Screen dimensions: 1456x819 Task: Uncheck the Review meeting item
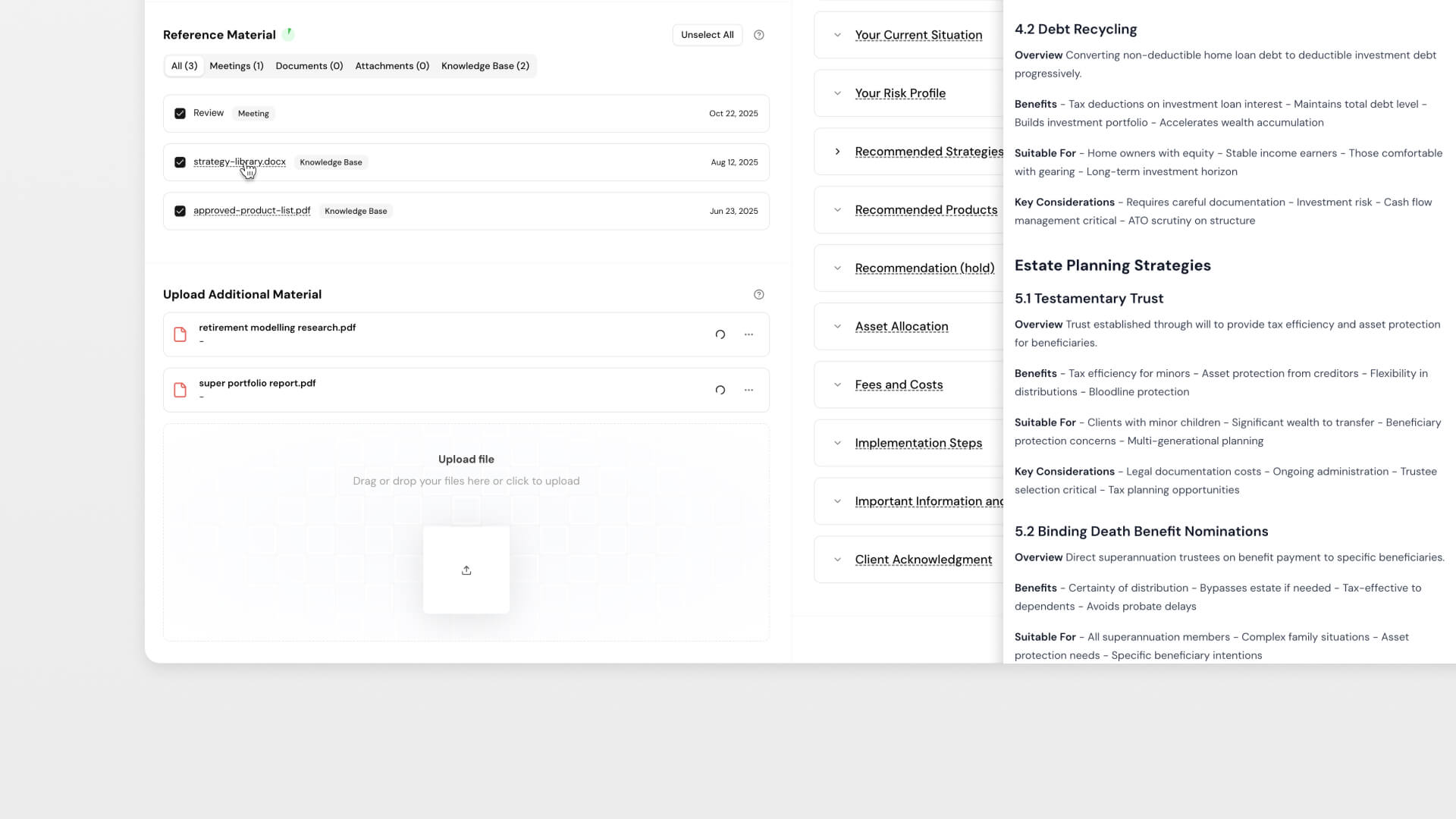tap(180, 113)
